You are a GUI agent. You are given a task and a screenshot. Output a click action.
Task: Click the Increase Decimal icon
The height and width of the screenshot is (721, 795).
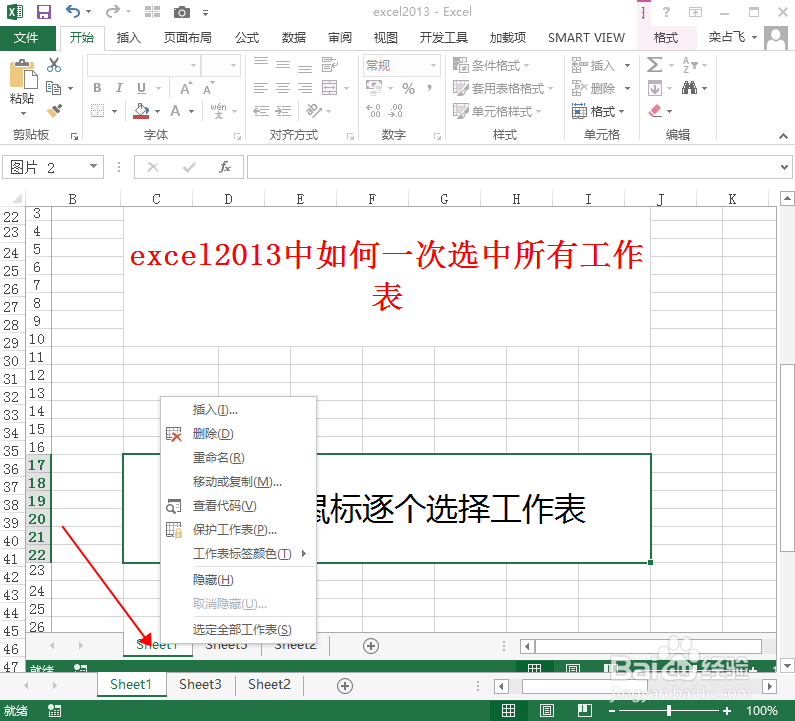click(x=373, y=111)
